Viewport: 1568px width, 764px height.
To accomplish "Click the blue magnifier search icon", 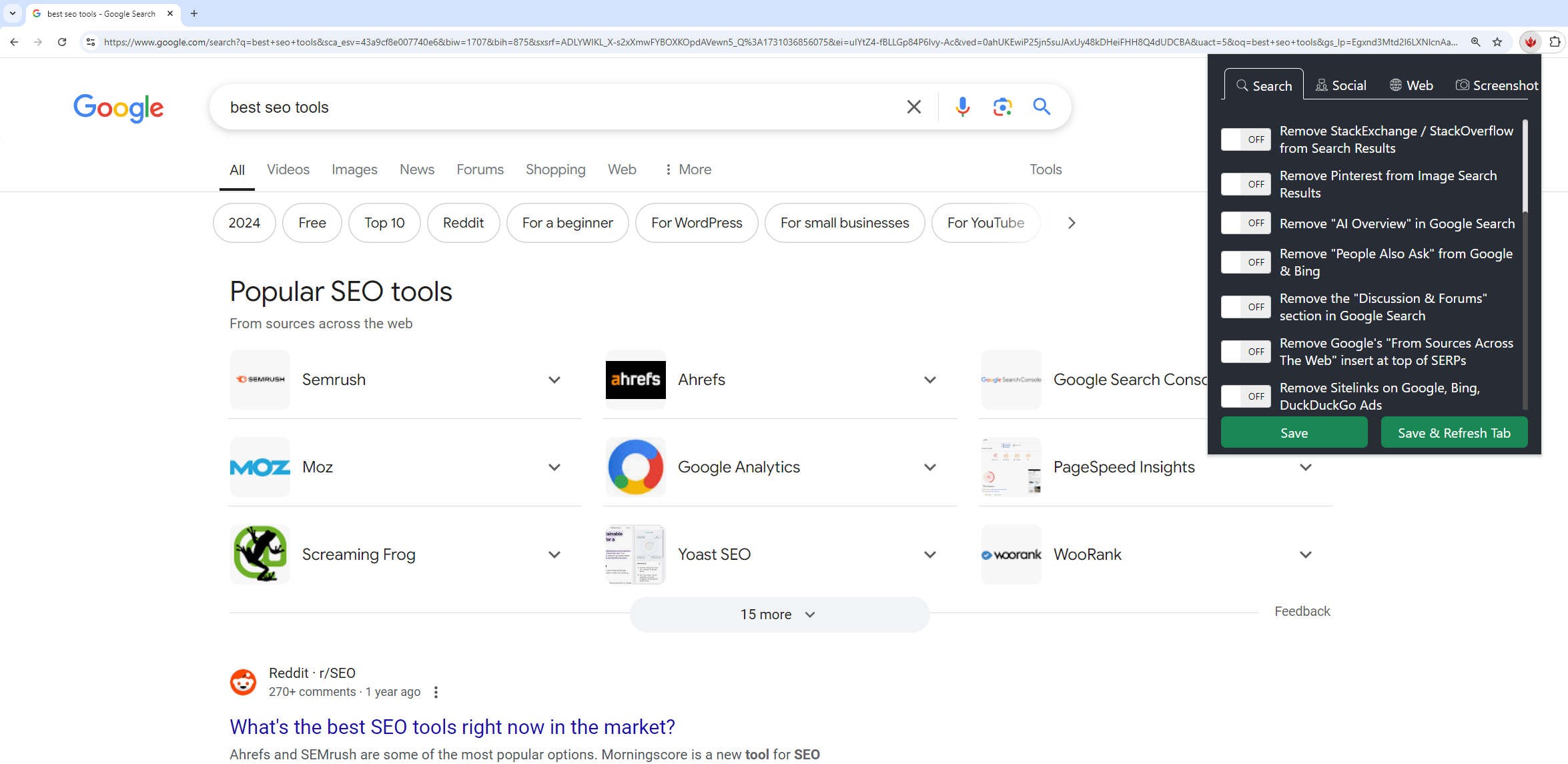I will pyautogui.click(x=1042, y=107).
